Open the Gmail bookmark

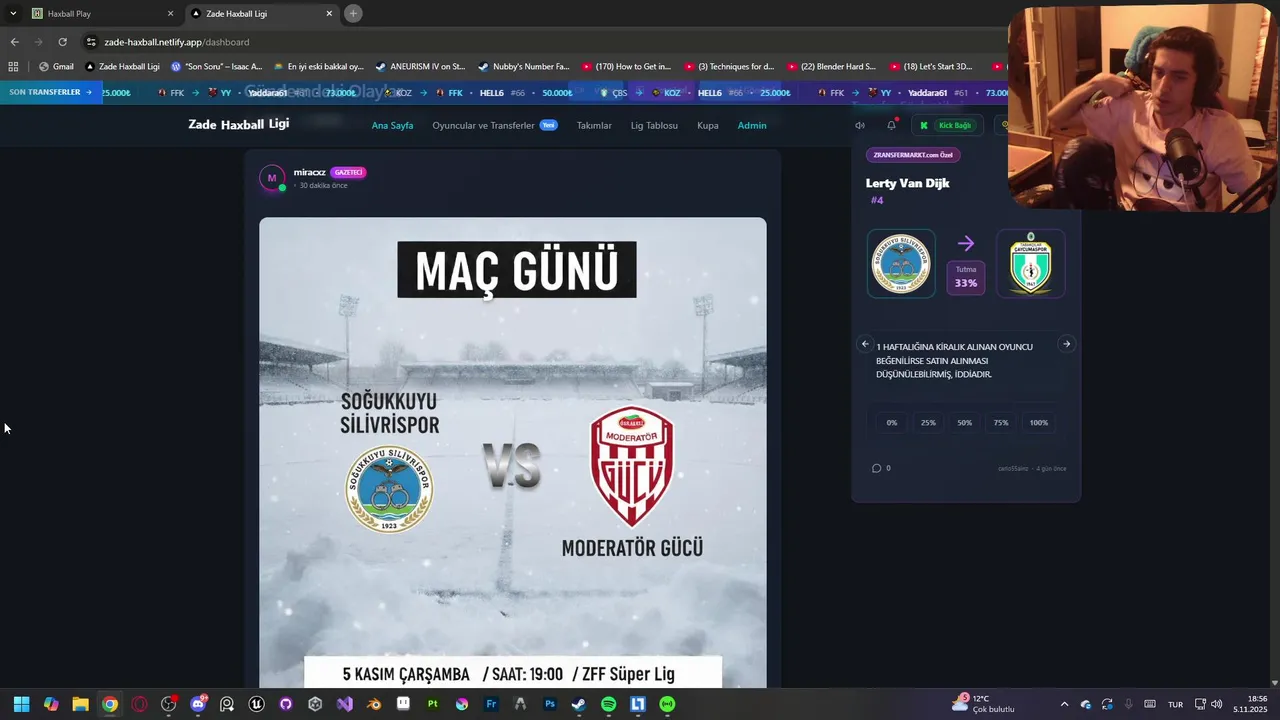(56, 67)
